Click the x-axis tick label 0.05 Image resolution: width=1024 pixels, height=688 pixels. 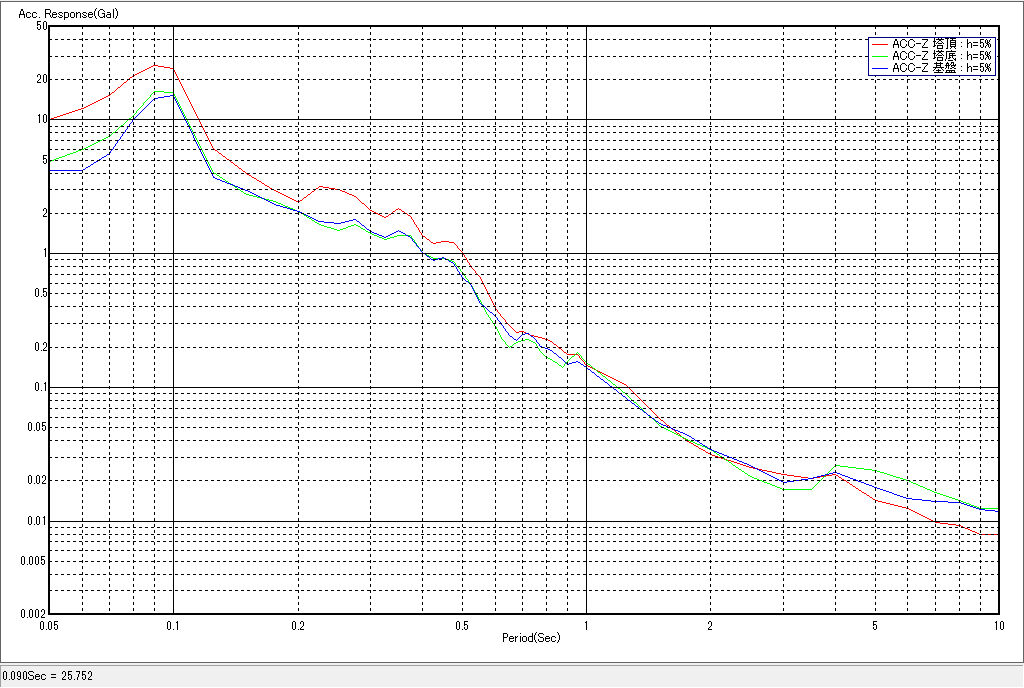pos(48,625)
